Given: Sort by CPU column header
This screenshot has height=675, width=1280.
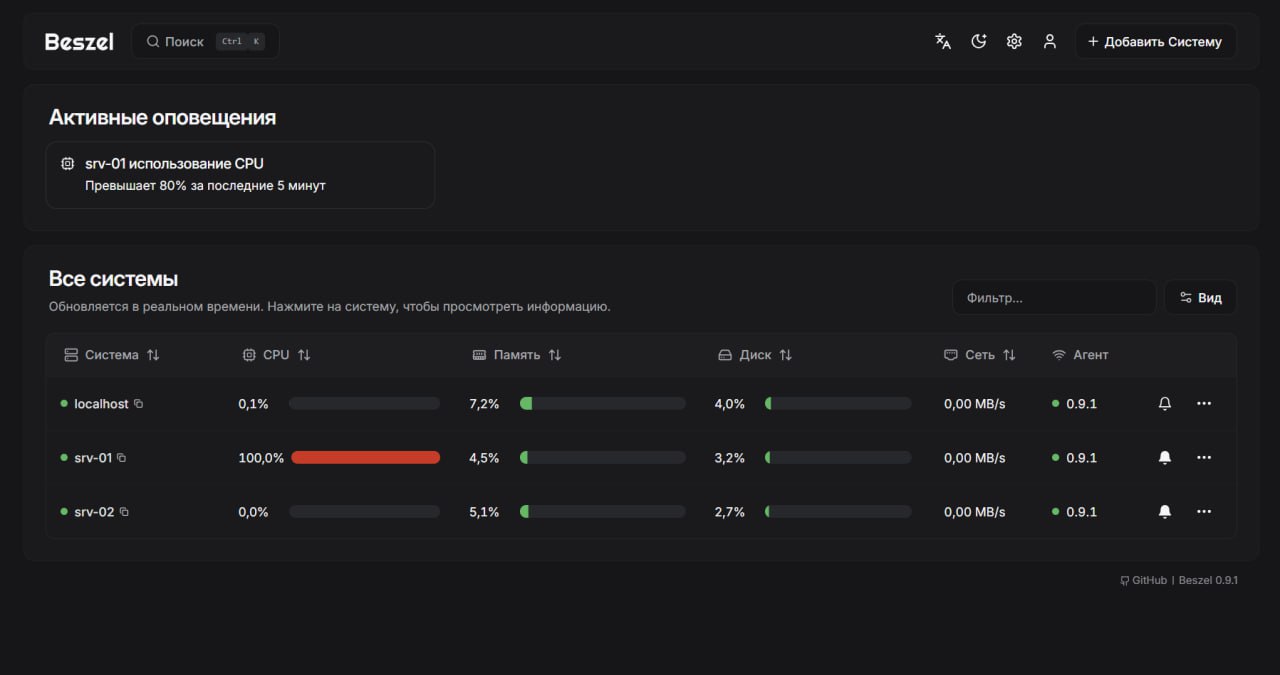Looking at the screenshot, I should click(x=276, y=355).
